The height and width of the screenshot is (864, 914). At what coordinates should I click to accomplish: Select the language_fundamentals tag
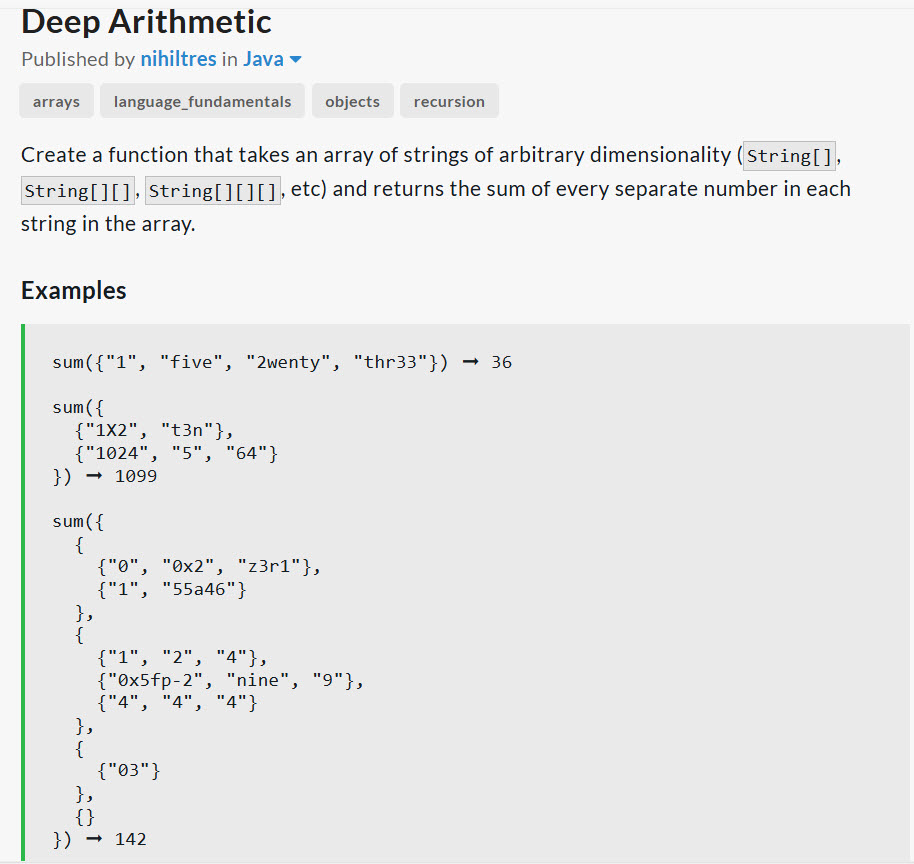tap(202, 101)
